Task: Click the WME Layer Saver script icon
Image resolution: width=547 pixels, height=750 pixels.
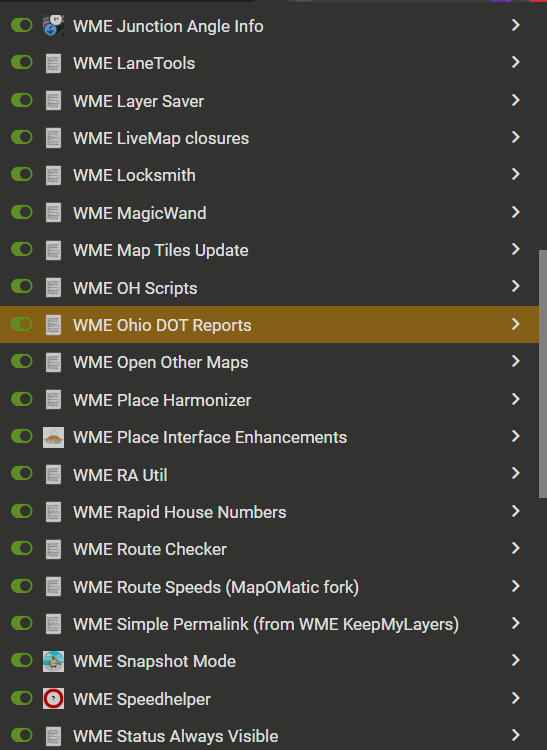Action: [53, 101]
